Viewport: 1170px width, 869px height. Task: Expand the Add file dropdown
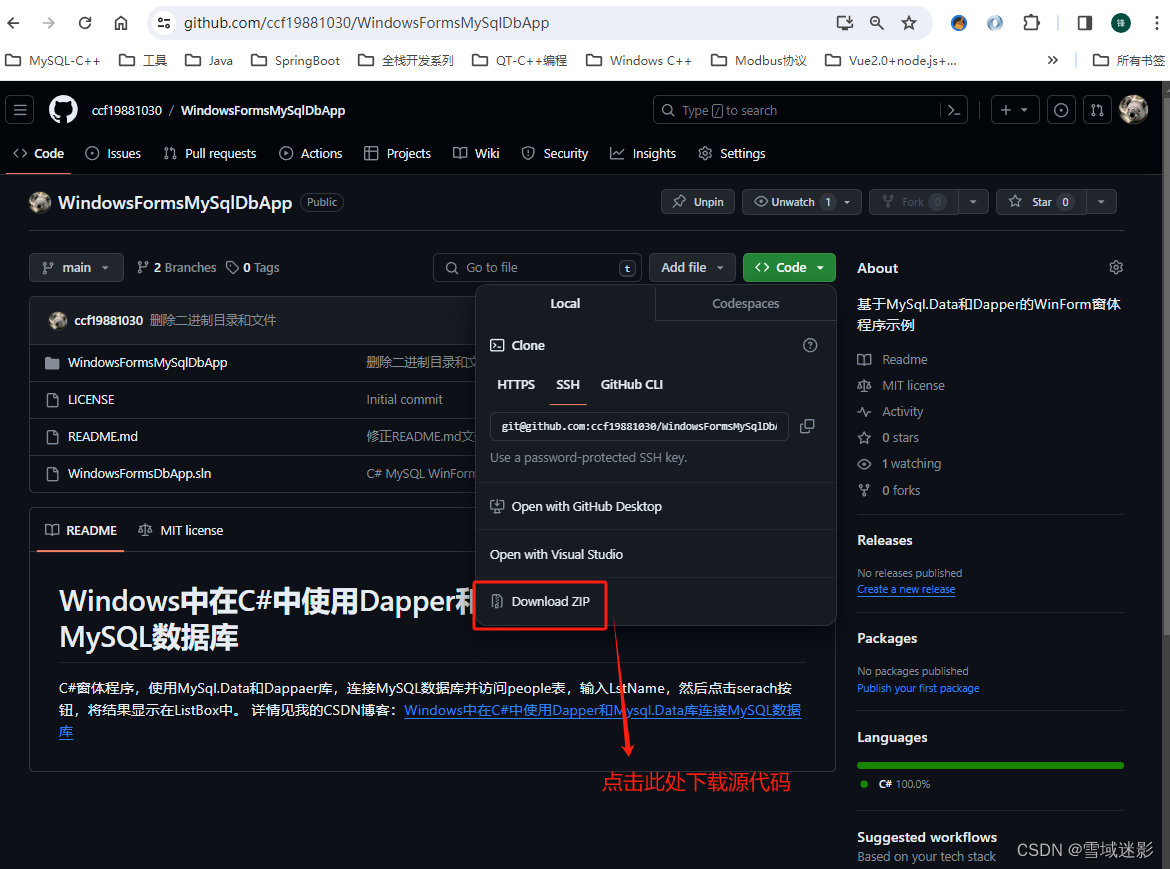pos(691,267)
